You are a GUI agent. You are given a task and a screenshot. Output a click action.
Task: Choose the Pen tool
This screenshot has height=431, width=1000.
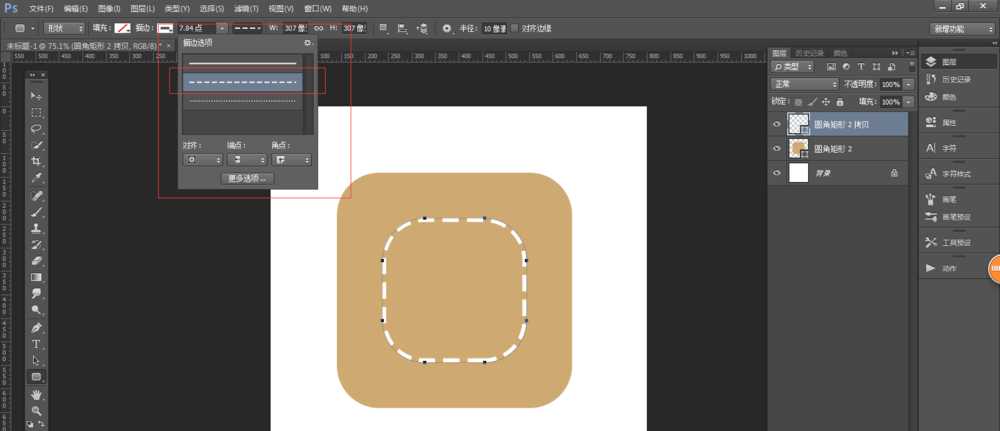[x=37, y=327]
